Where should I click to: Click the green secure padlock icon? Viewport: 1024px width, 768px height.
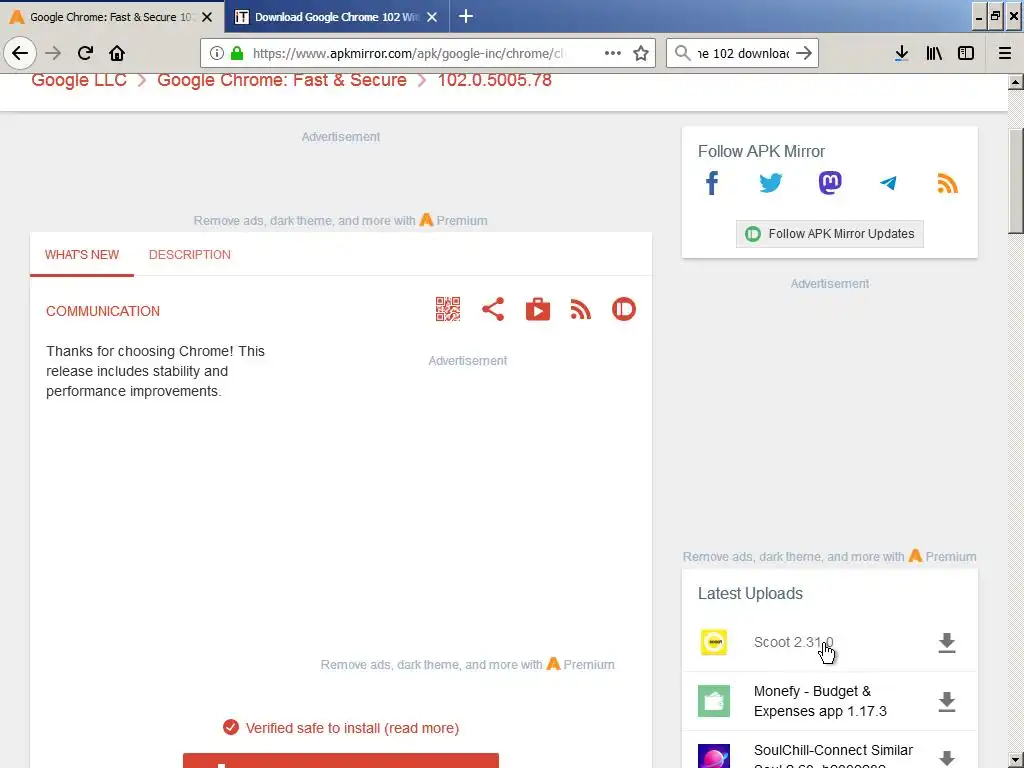click(x=237, y=53)
